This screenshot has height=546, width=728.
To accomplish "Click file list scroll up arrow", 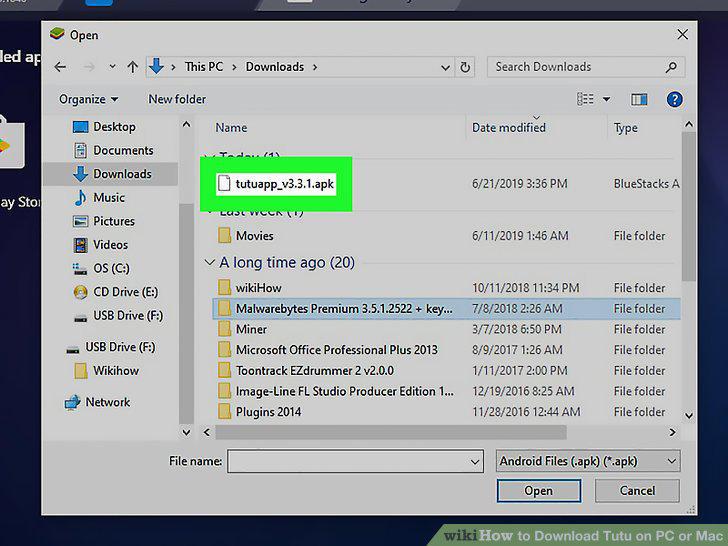I will 689,124.
